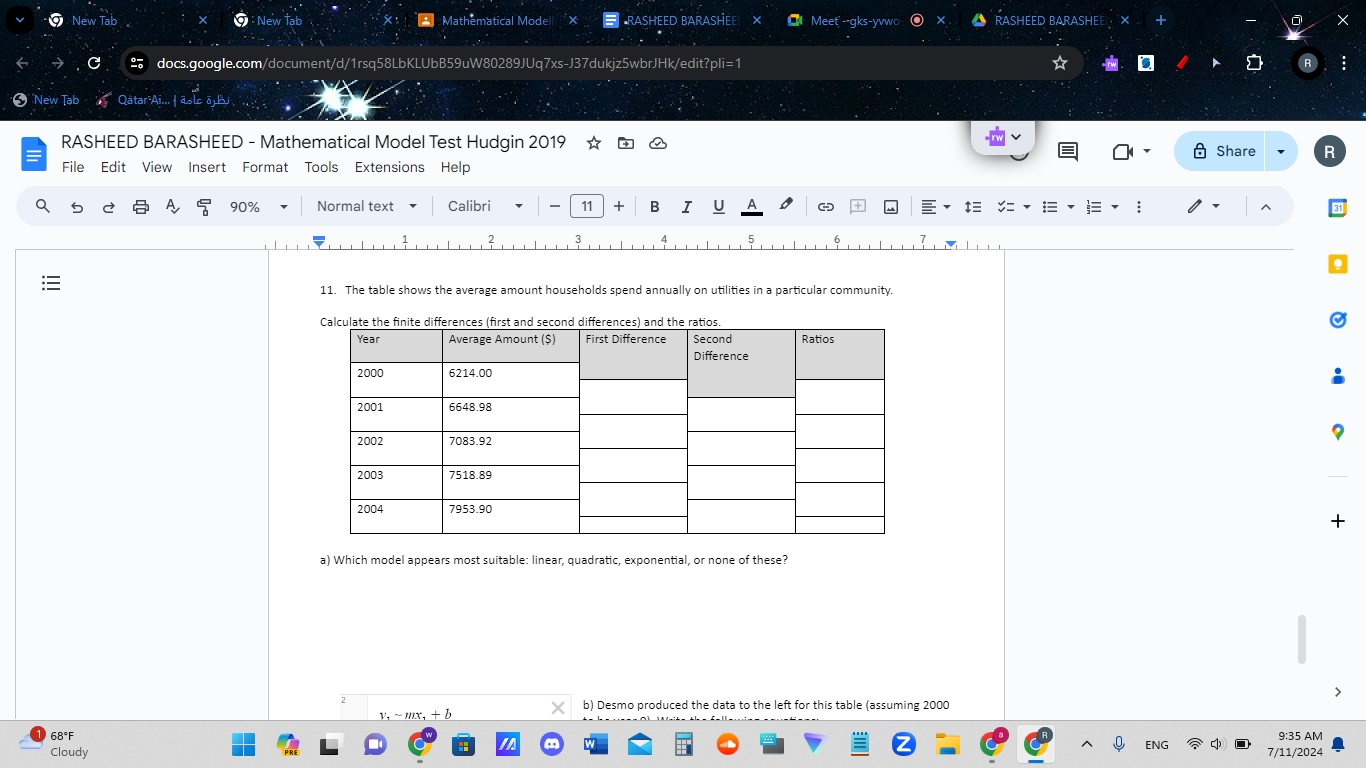Open the video call menu
This screenshot has height=768, width=1366.
pos(1132,151)
